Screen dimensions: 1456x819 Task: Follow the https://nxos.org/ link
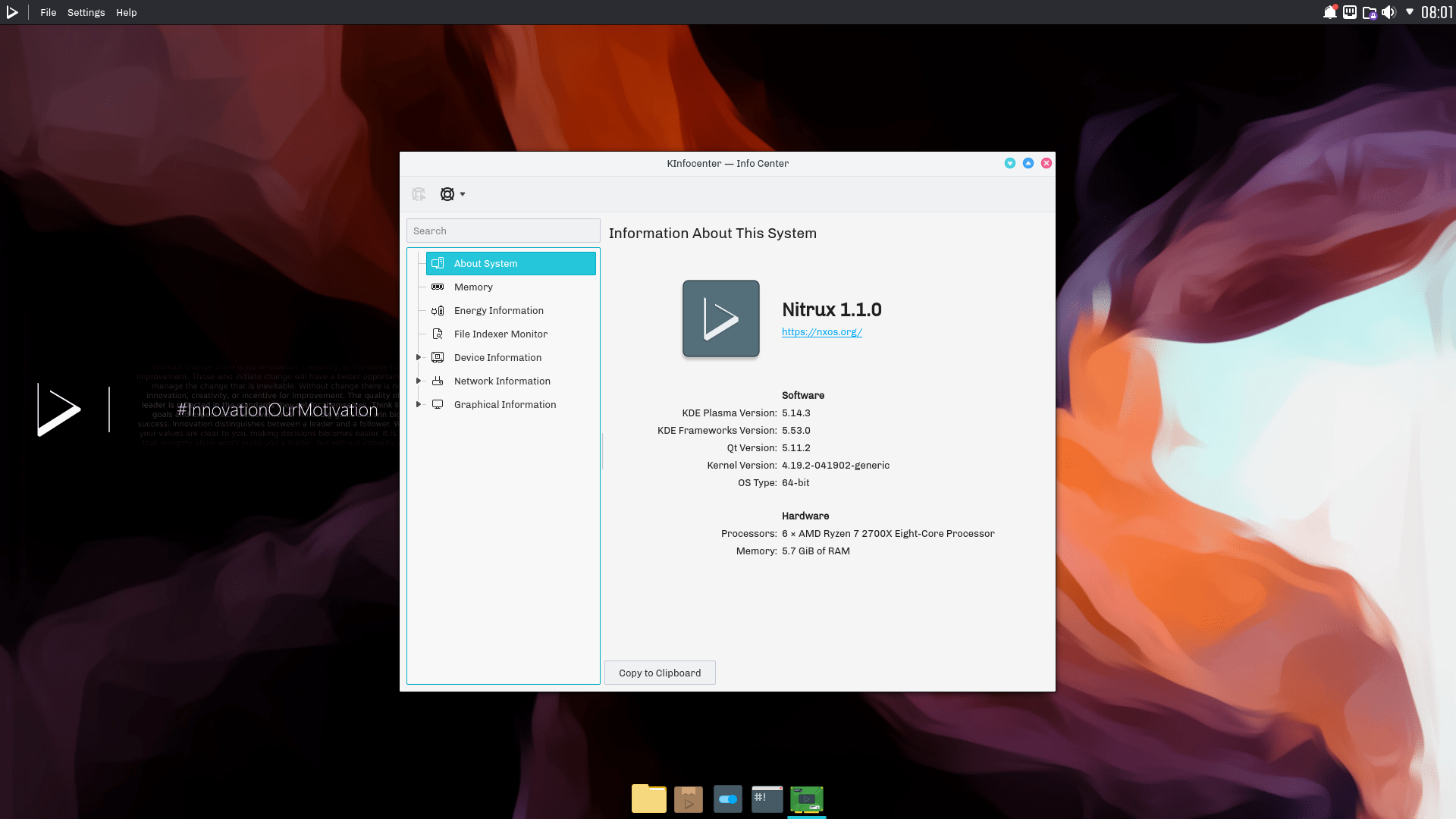[x=822, y=331]
